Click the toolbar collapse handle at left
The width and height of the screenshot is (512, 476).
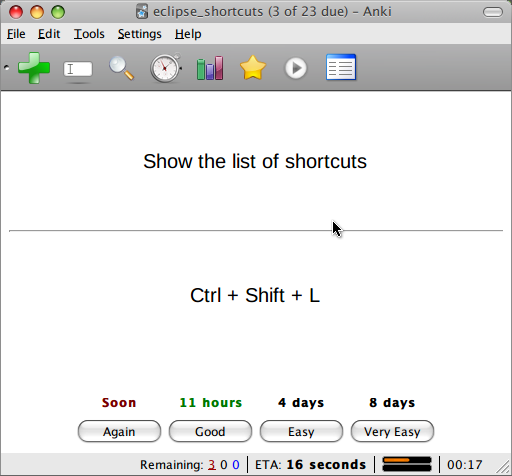tap(6, 68)
